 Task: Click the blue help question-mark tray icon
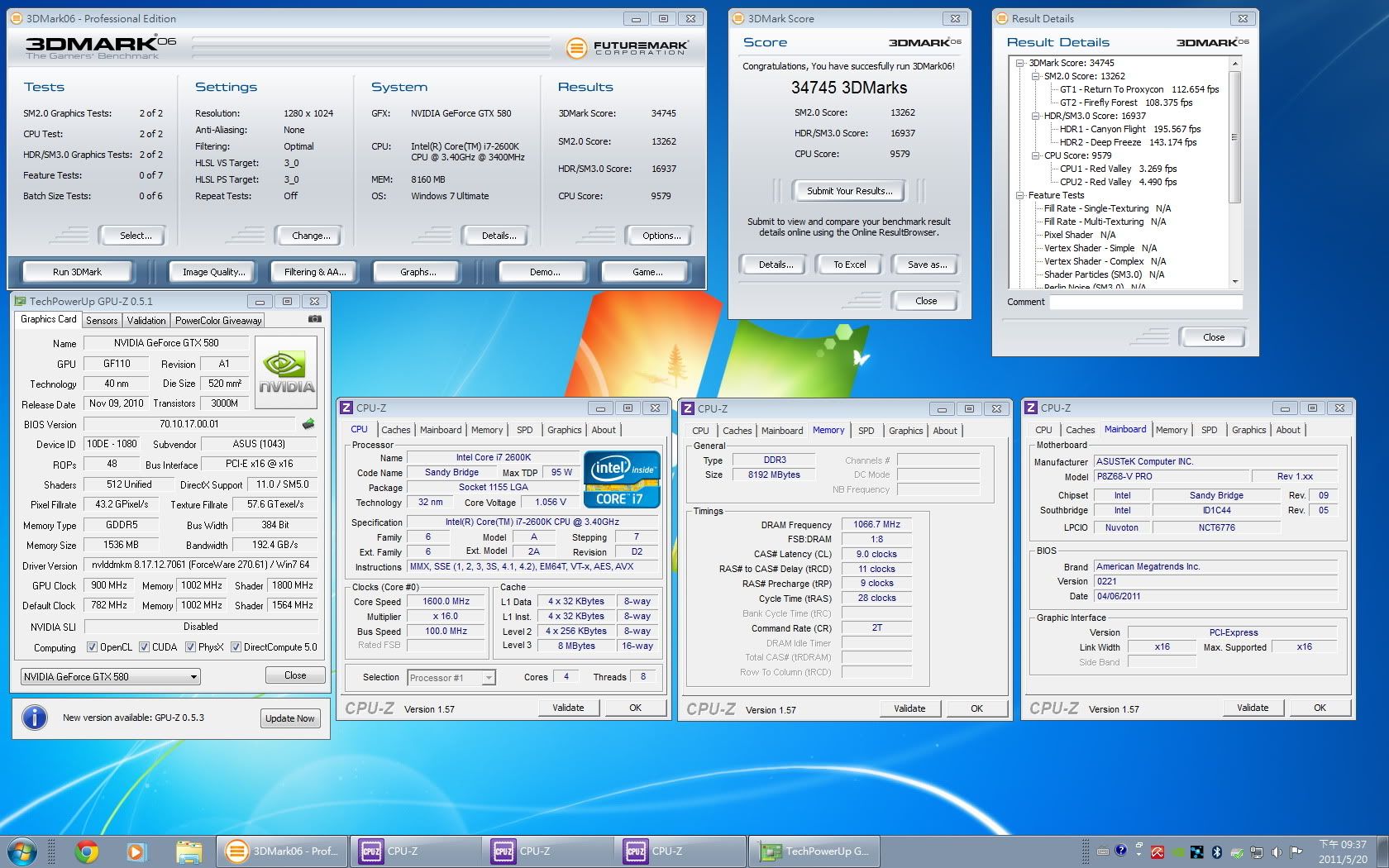[x=1120, y=850]
